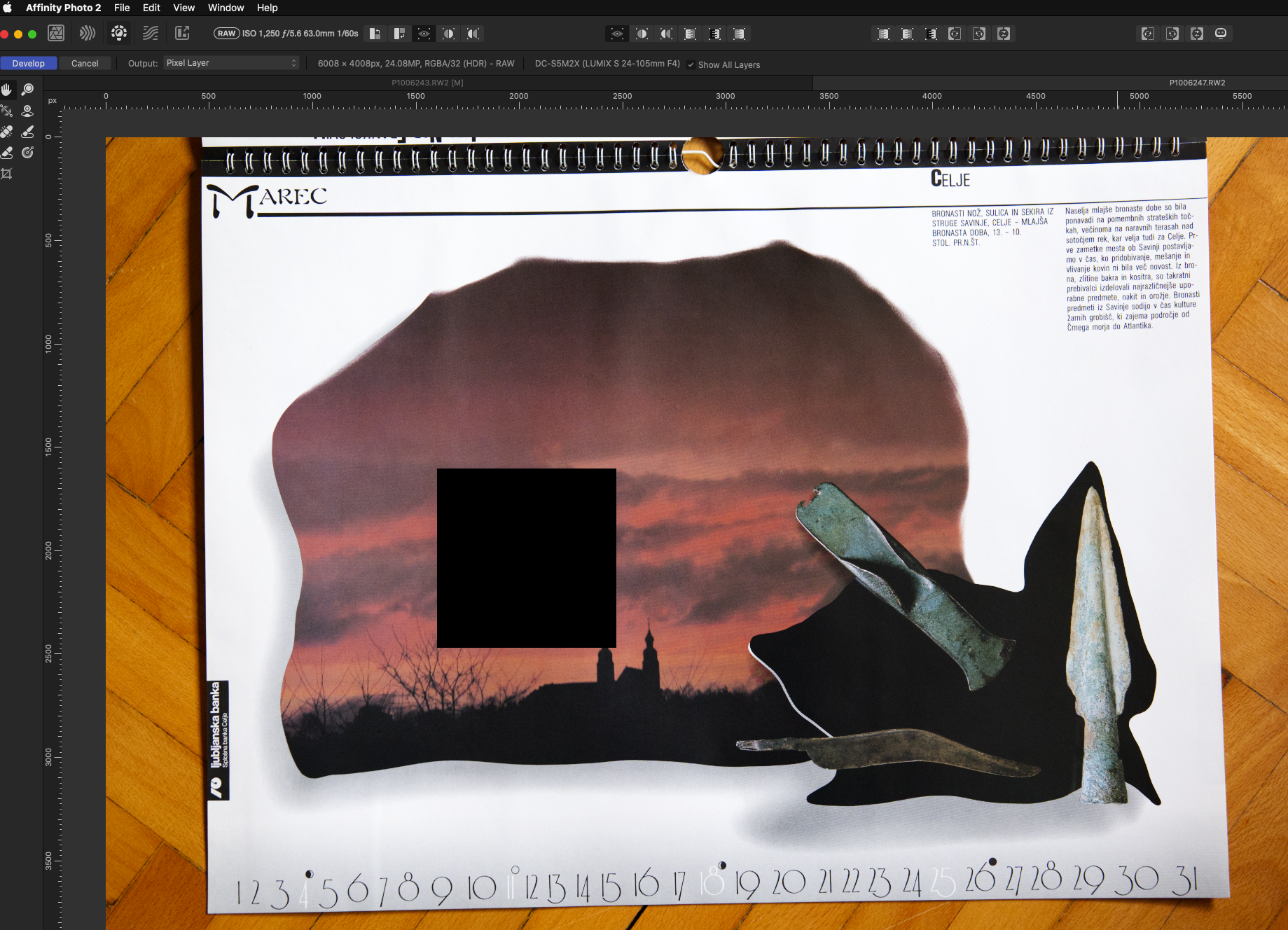Enable split view mode in left group
Image resolution: width=1288 pixels, height=930 pixels.
pyautogui.click(x=448, y=34)
